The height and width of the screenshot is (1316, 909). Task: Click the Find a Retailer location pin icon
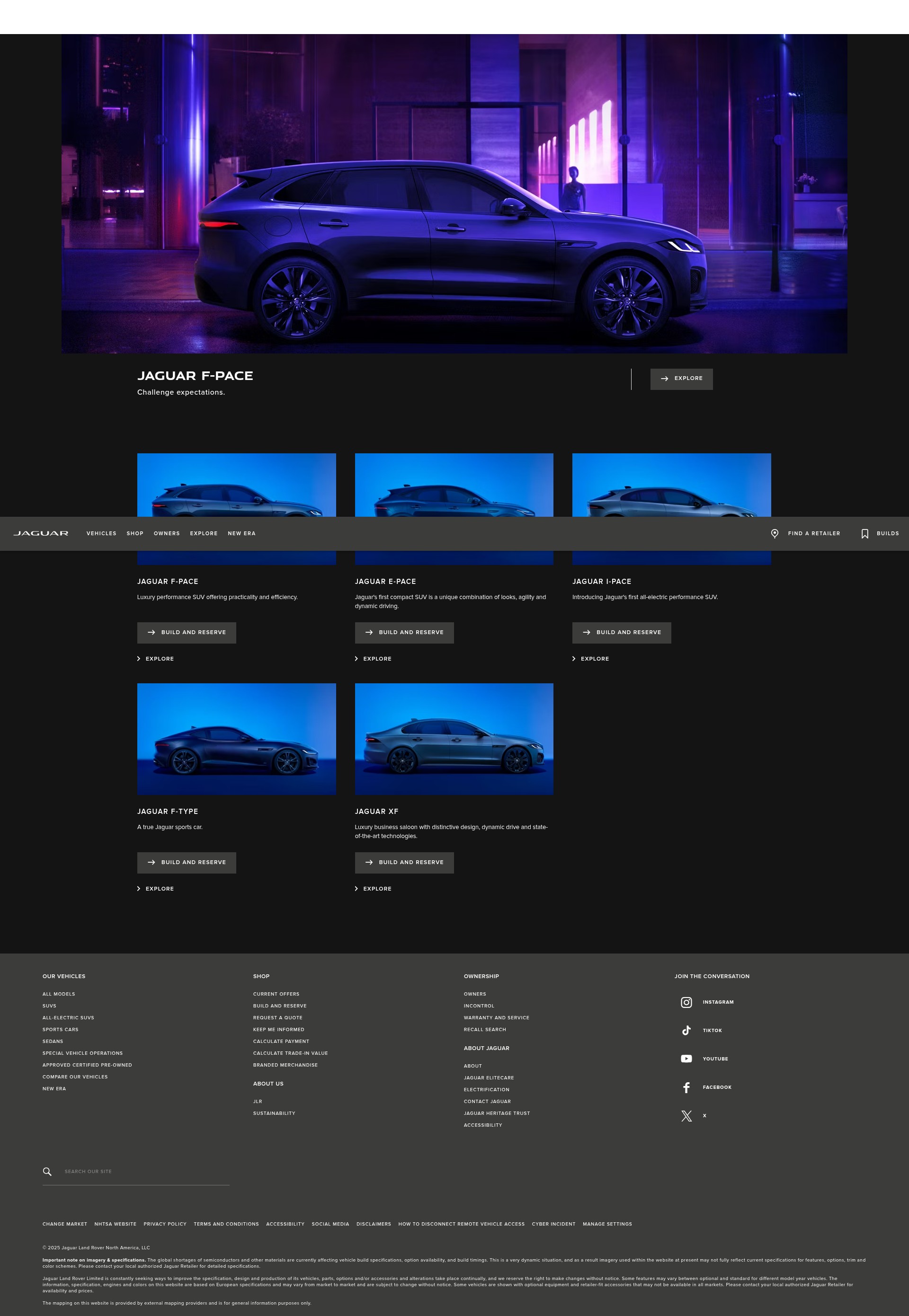[775, 533]
